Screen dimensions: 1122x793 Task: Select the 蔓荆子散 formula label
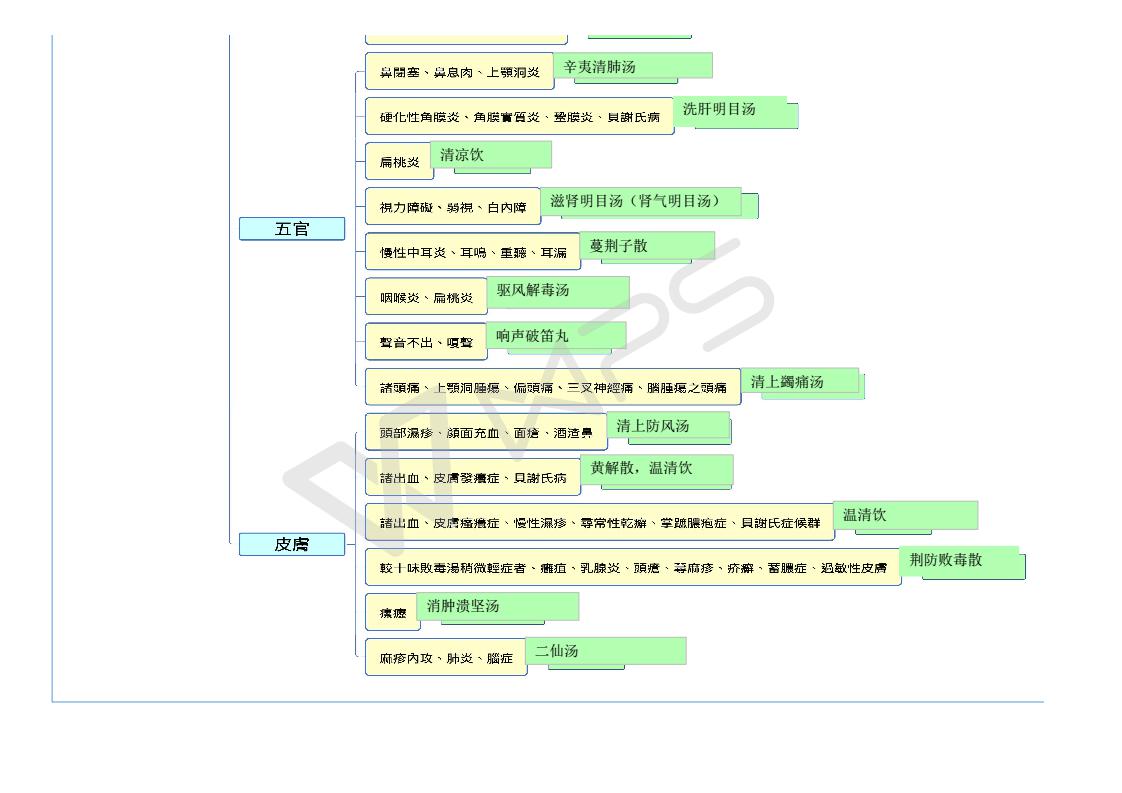click(x=647, y=246)
